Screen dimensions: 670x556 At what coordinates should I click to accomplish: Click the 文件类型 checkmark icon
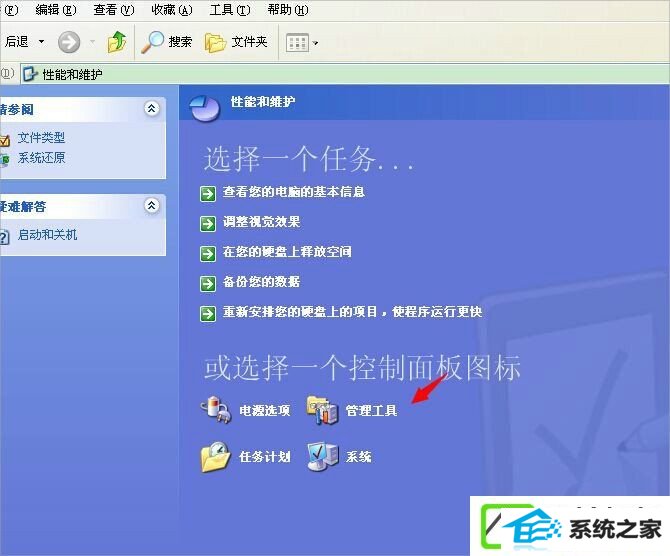pos(5,140)
